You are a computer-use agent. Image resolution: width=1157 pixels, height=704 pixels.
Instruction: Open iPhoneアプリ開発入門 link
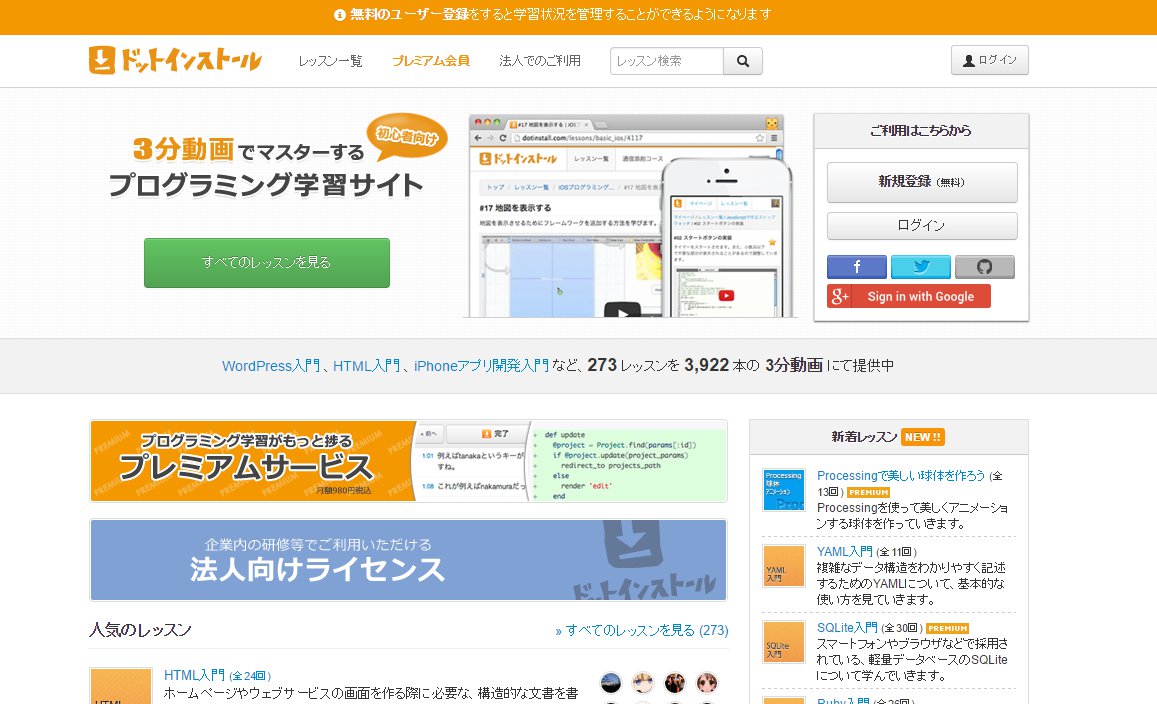481,366
